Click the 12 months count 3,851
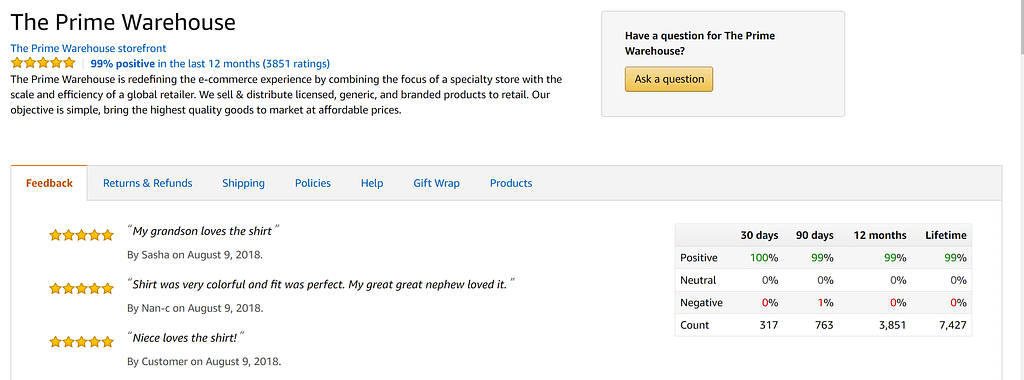The image size is (1024, 380). pos(892,325)
